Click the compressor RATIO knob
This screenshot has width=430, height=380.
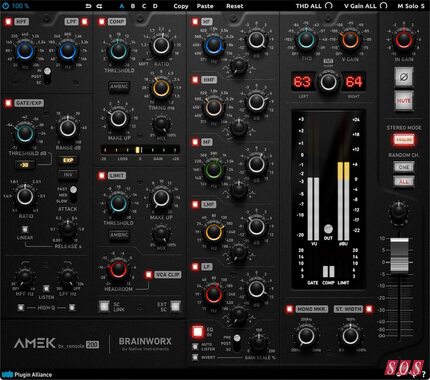point(161,45)
